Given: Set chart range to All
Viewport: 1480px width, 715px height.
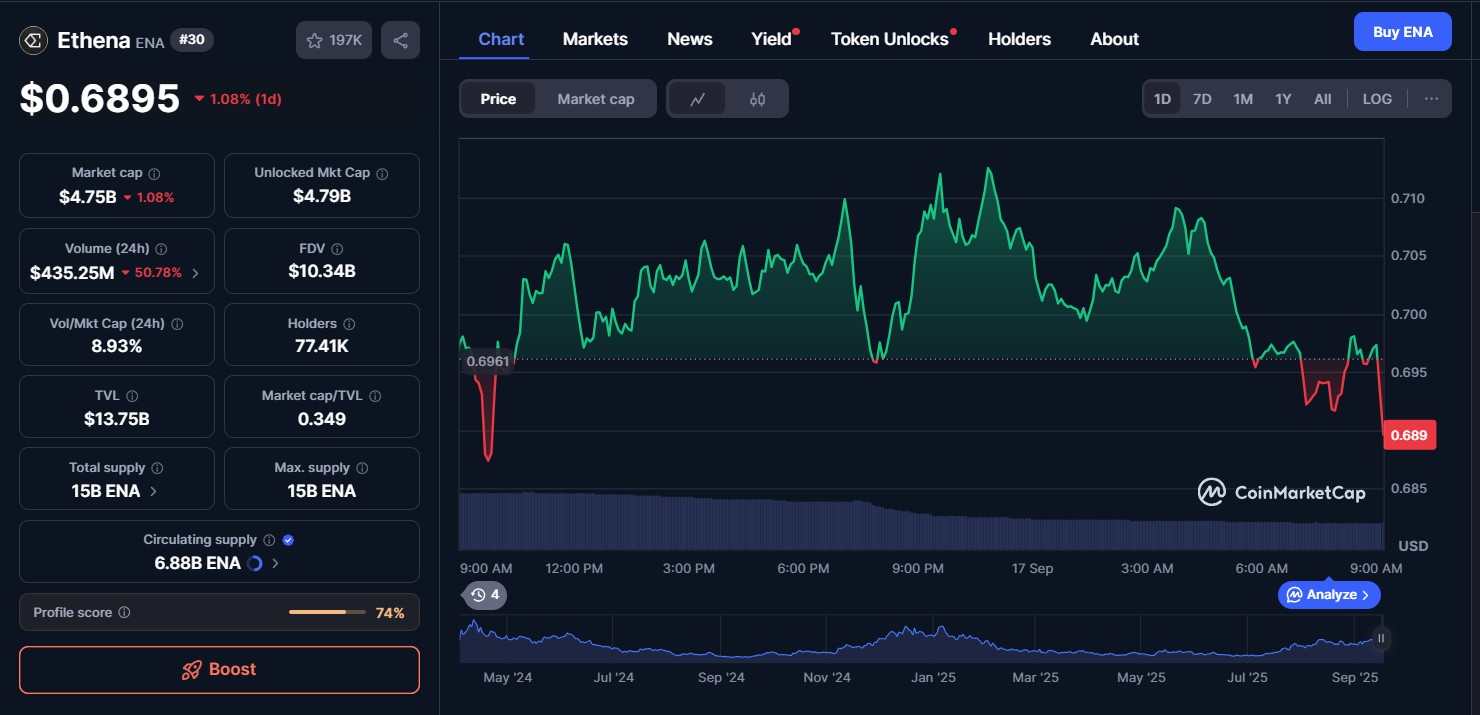Looking at the screenshot, I should 1322,99.
